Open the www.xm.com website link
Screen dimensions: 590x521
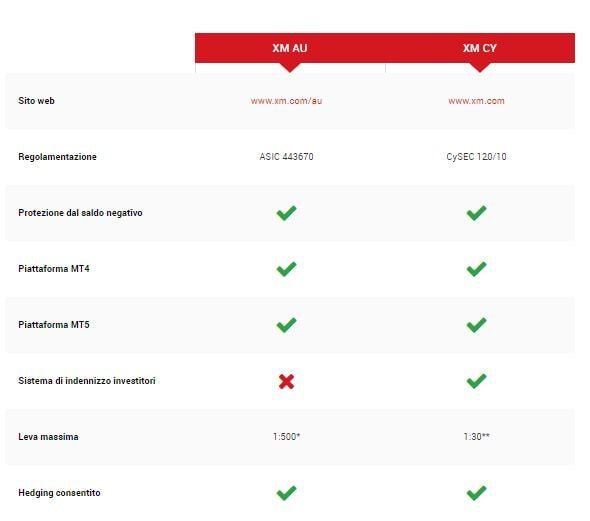(x=476, y=101)
